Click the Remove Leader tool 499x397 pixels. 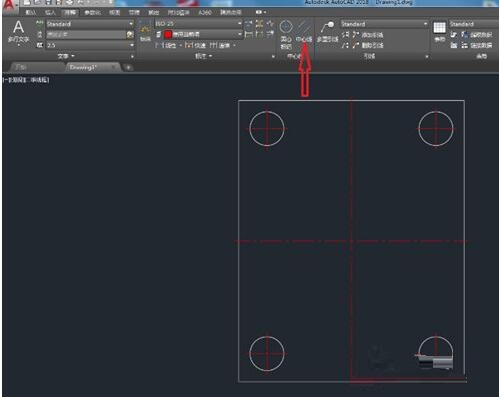click(x=368, y=45)
